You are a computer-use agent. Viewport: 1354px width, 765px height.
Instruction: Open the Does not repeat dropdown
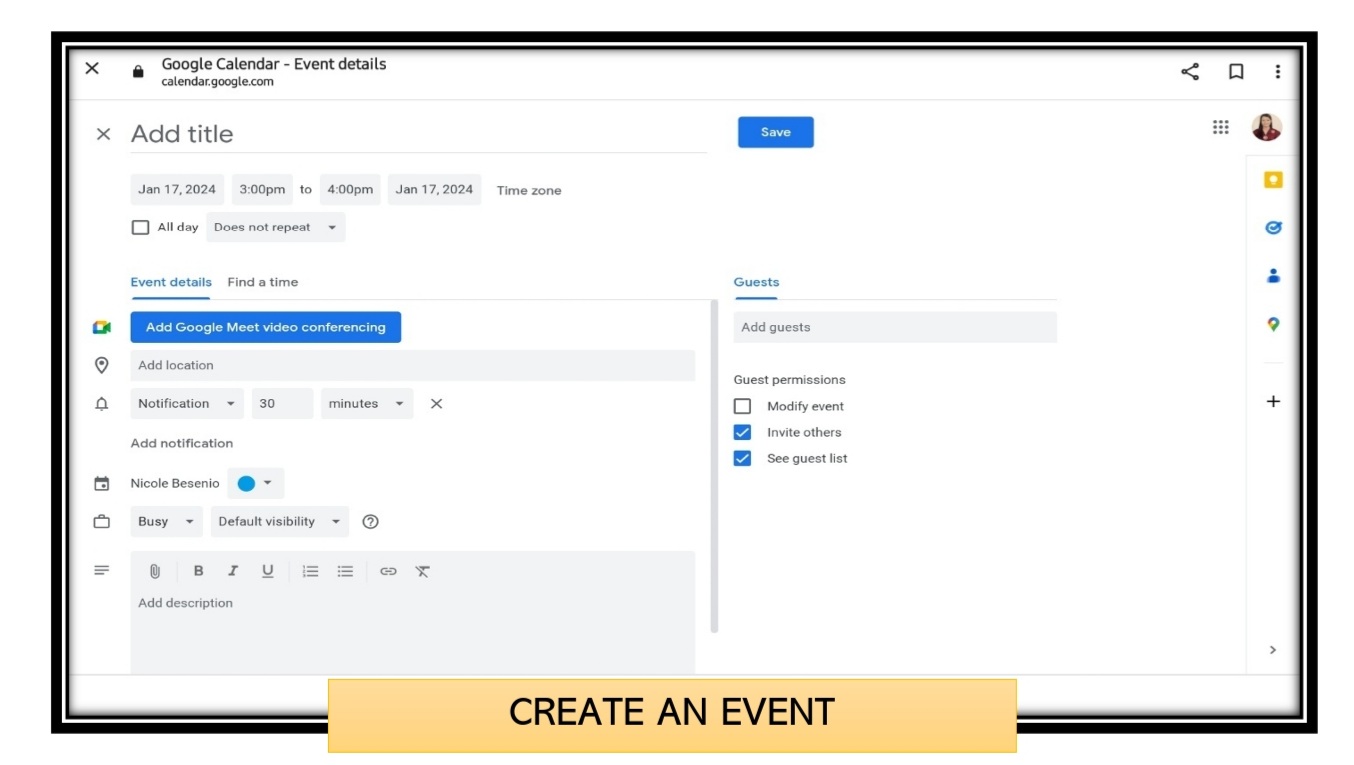tap(276, 228)
